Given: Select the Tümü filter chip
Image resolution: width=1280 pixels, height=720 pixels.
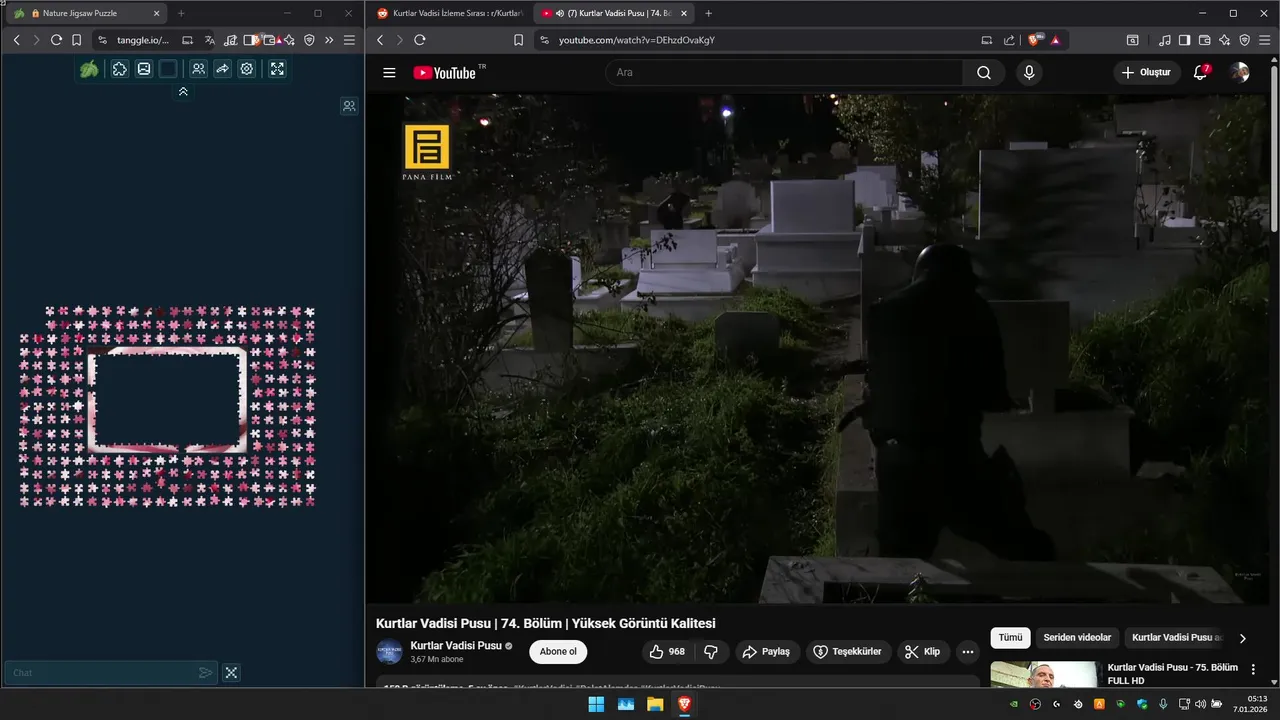Looking at the screenshot, I should (1010, 638).
